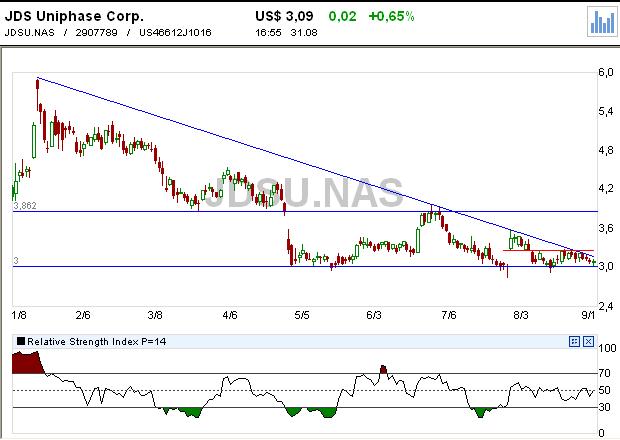The height and width of the screenshot is (440, 620).
Task: Click the 4,2 price axis label
Action: click(606, 189)
